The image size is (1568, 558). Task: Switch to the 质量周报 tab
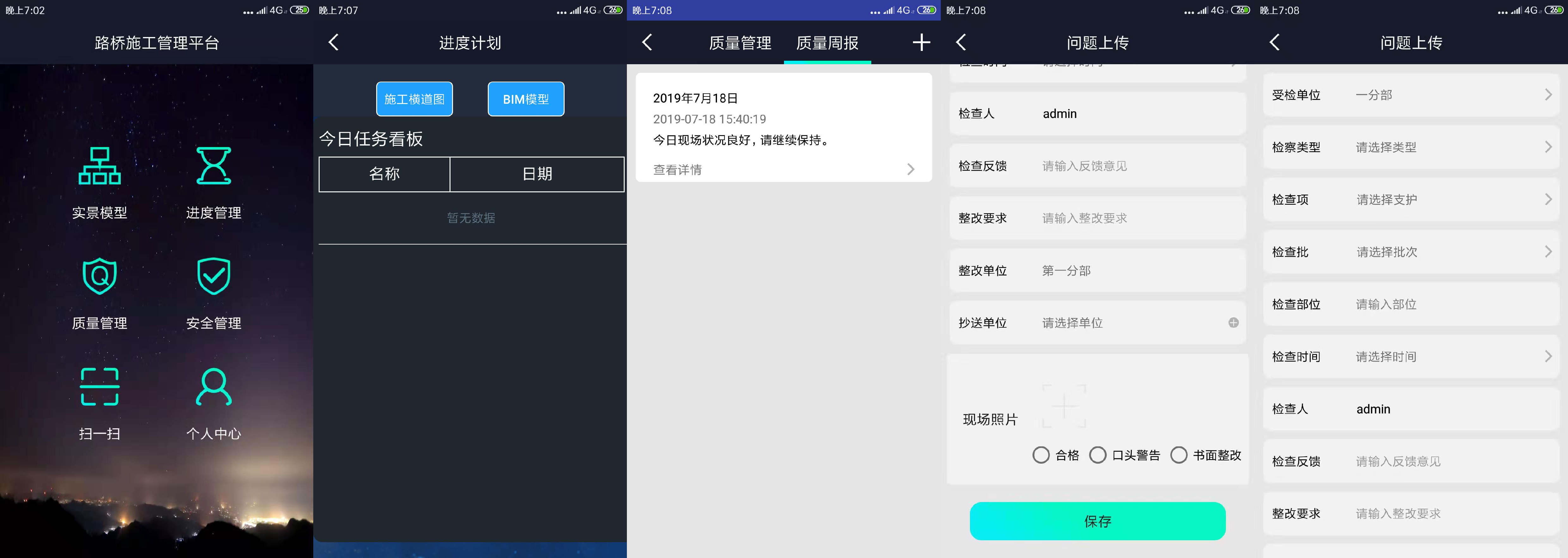coord(827,43)
